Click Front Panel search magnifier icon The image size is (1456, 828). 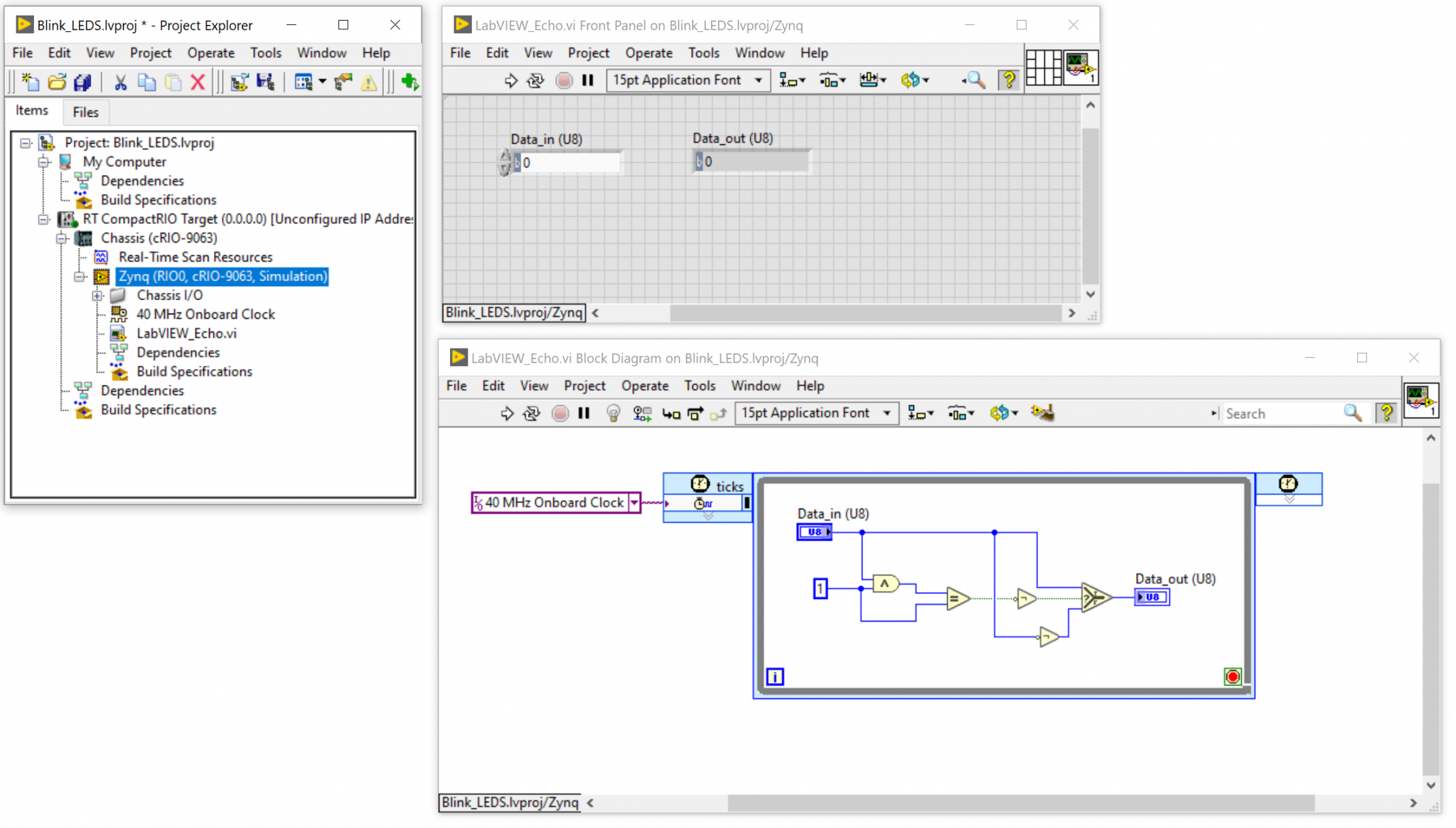[975, 80]
